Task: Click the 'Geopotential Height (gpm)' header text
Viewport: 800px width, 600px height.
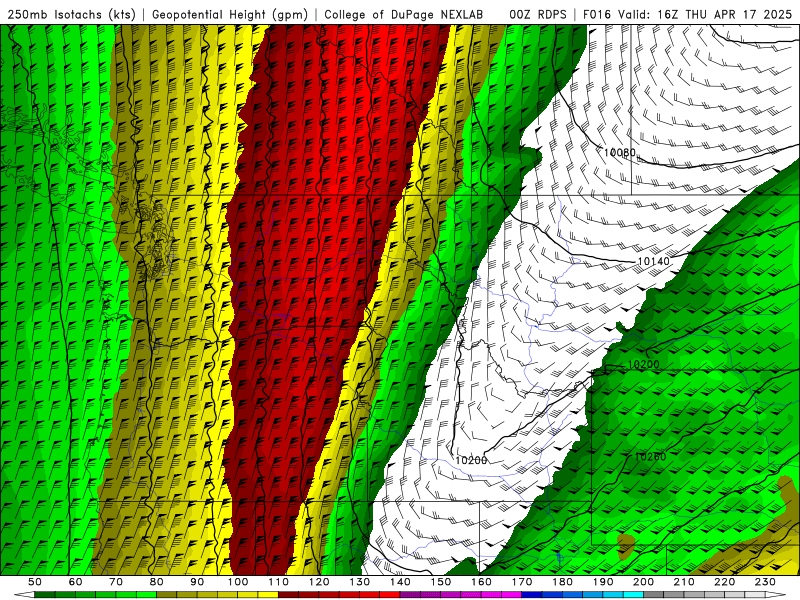Action: (230, 15)
